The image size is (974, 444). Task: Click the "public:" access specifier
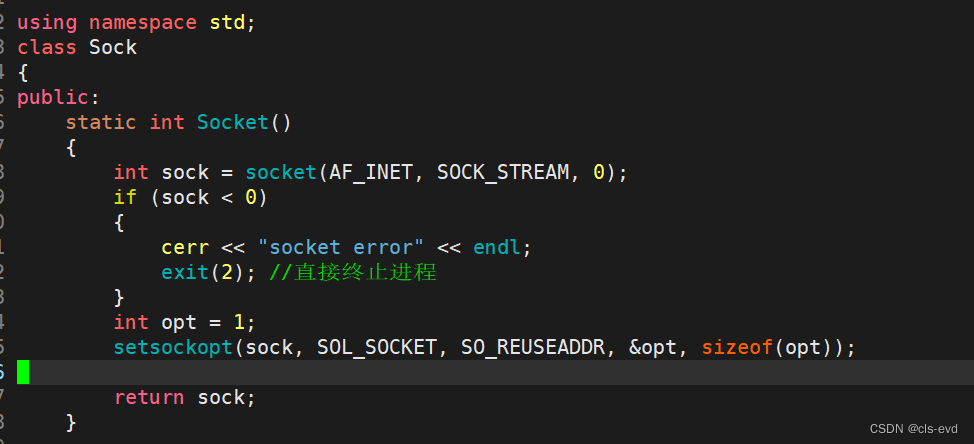click(58, 97)
